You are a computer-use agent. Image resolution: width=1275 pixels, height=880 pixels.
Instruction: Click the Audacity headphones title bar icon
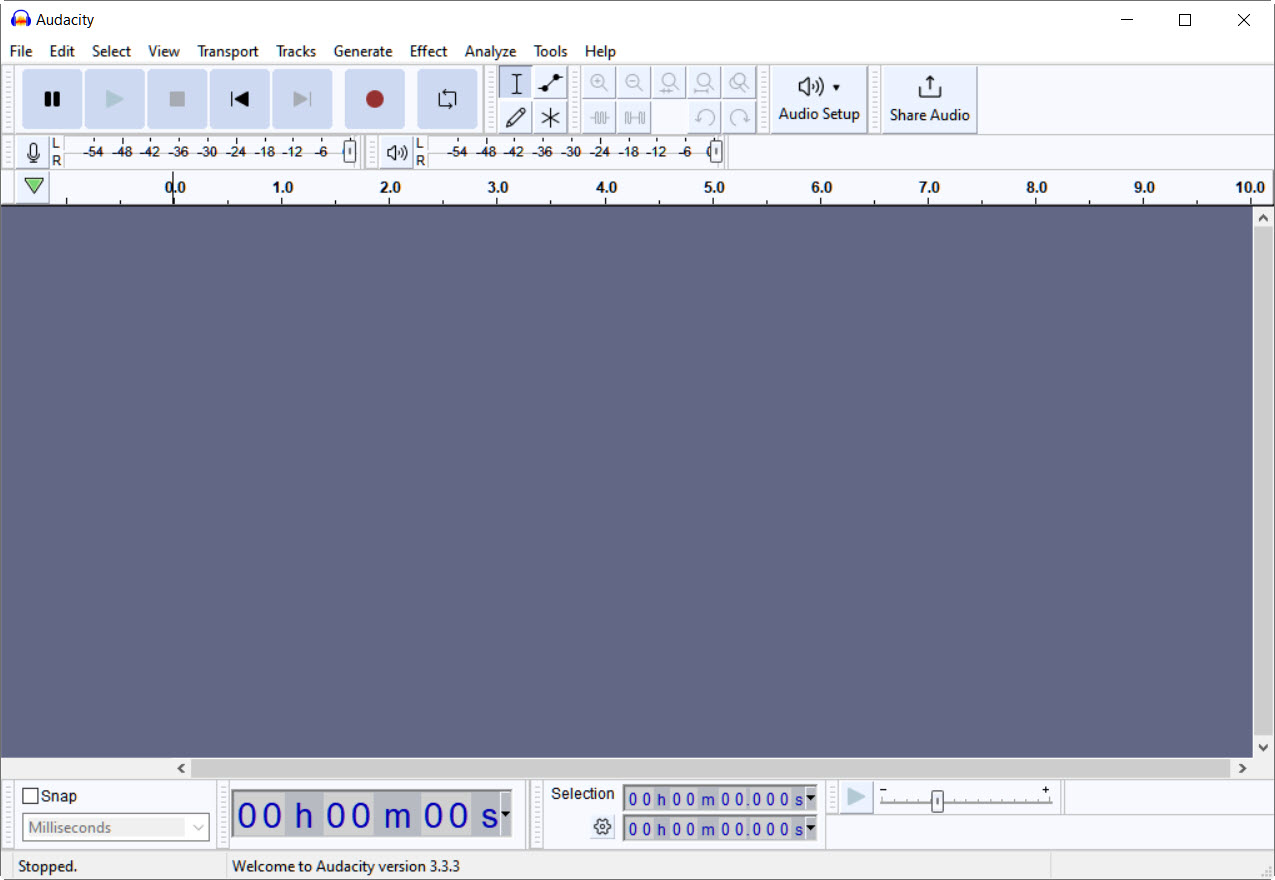(20, 19)
